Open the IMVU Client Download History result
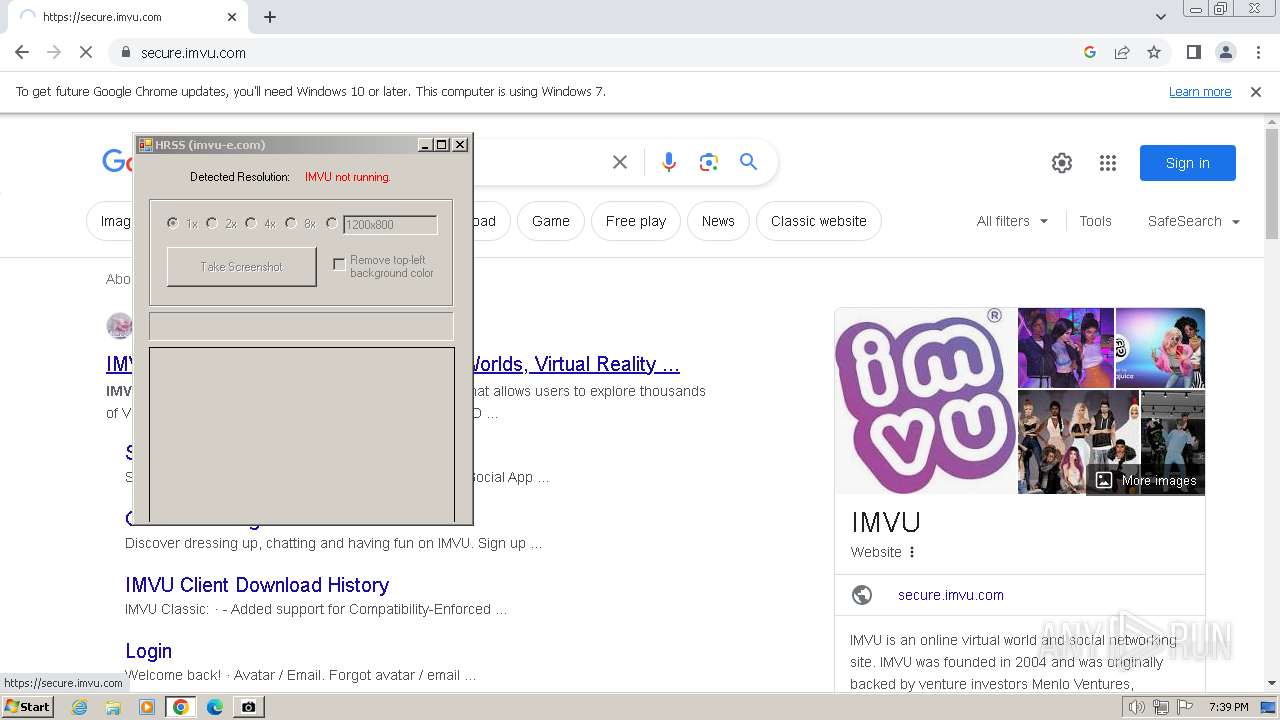The image size is (1280, 720). 257,585
